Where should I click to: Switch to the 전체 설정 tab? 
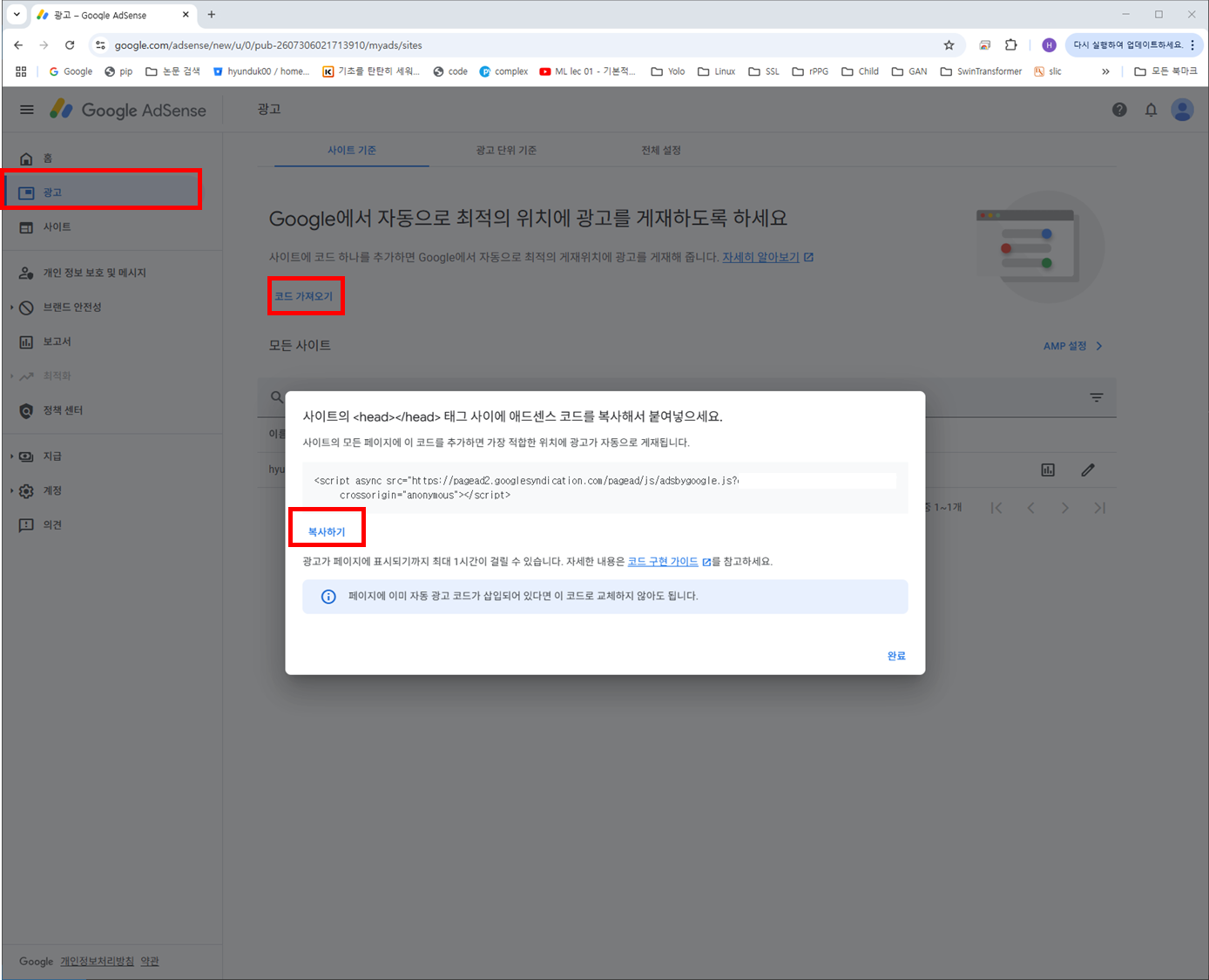[x=661, y=151]
